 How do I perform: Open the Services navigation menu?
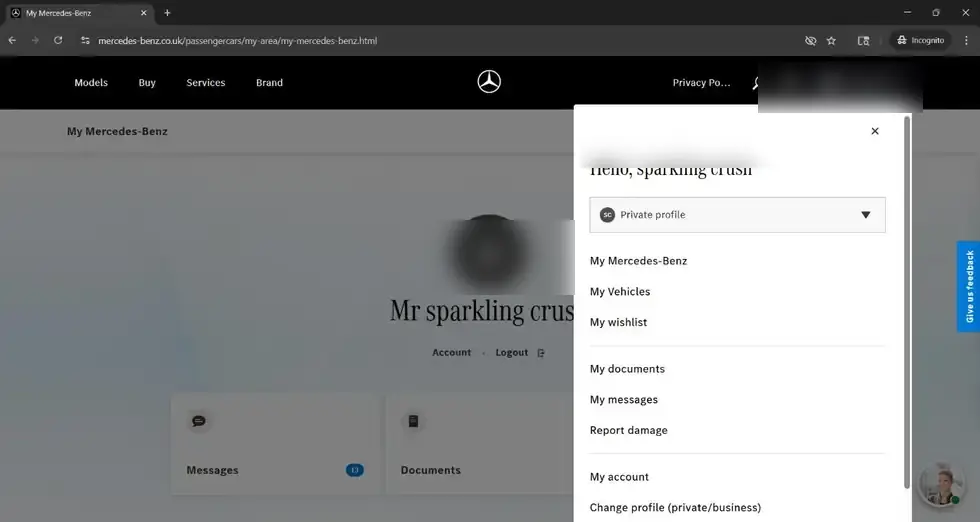(206, 83)
